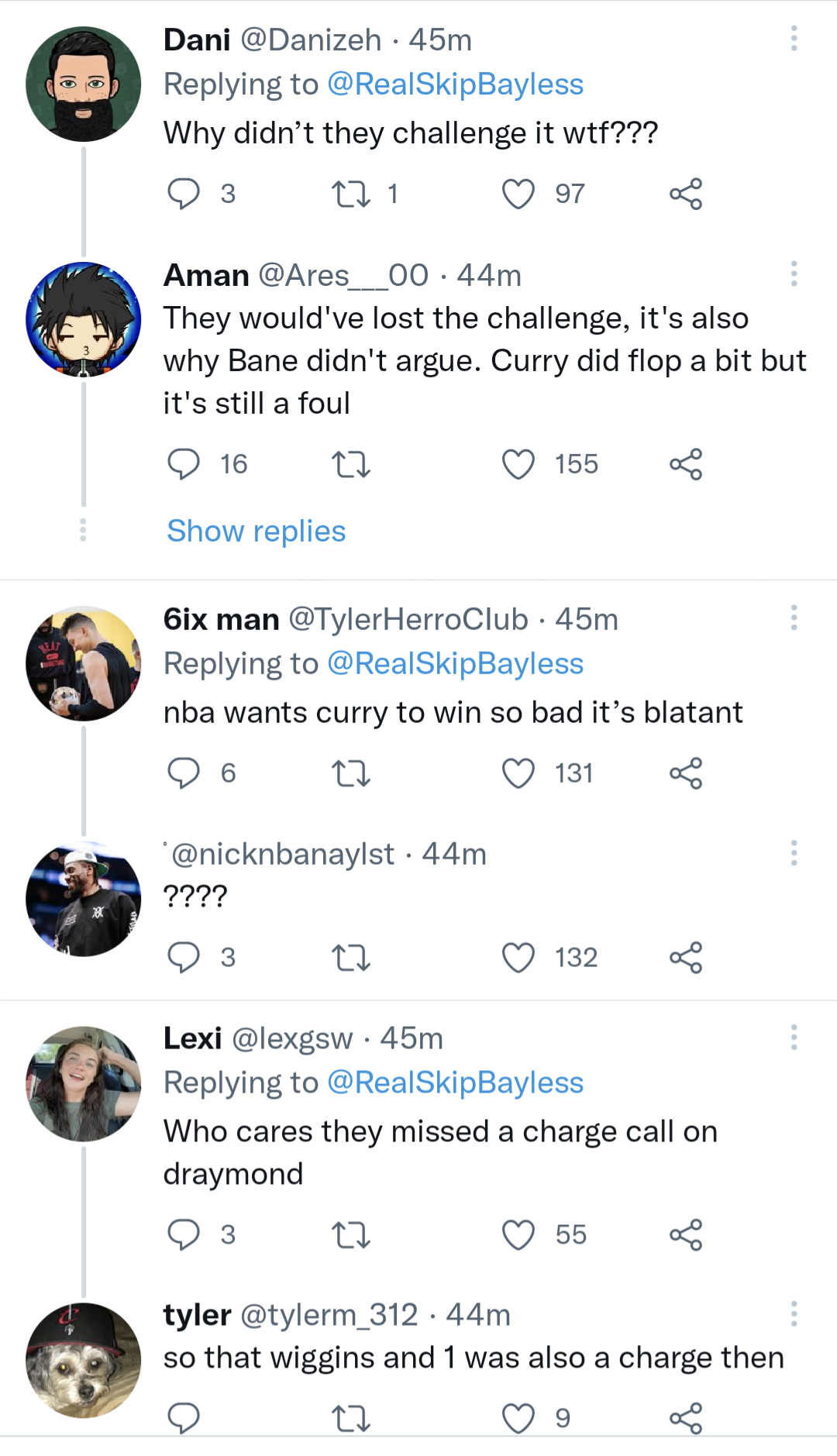The height and width of the screenshot is (1456, 837).
Task: Open the more options menu on Lexi's tweet
Action: (794, 1038)
